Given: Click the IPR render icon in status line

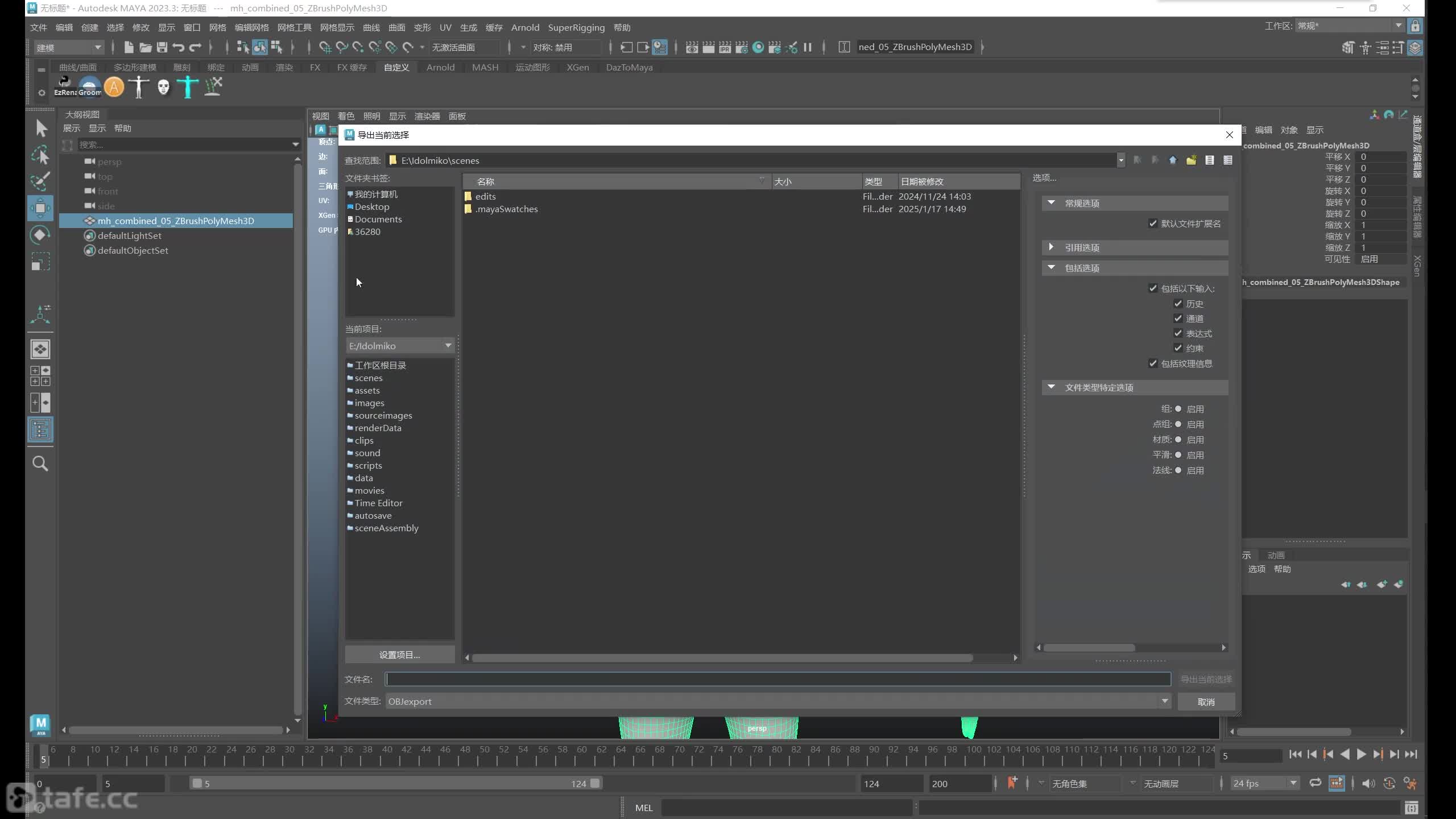Looking at the screenshot, I should [x=725, y=47].
